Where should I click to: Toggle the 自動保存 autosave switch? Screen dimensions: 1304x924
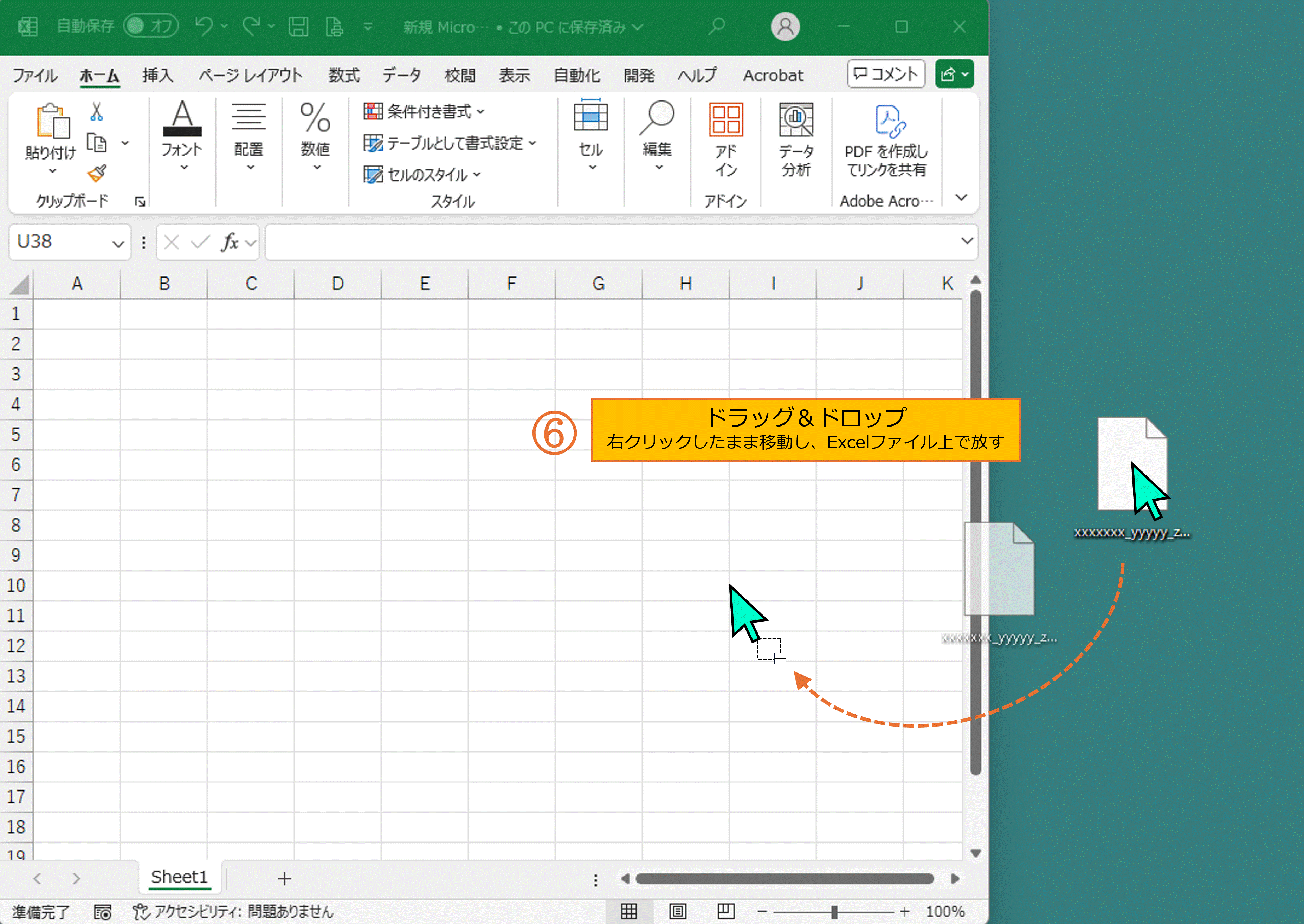(150, 26)
